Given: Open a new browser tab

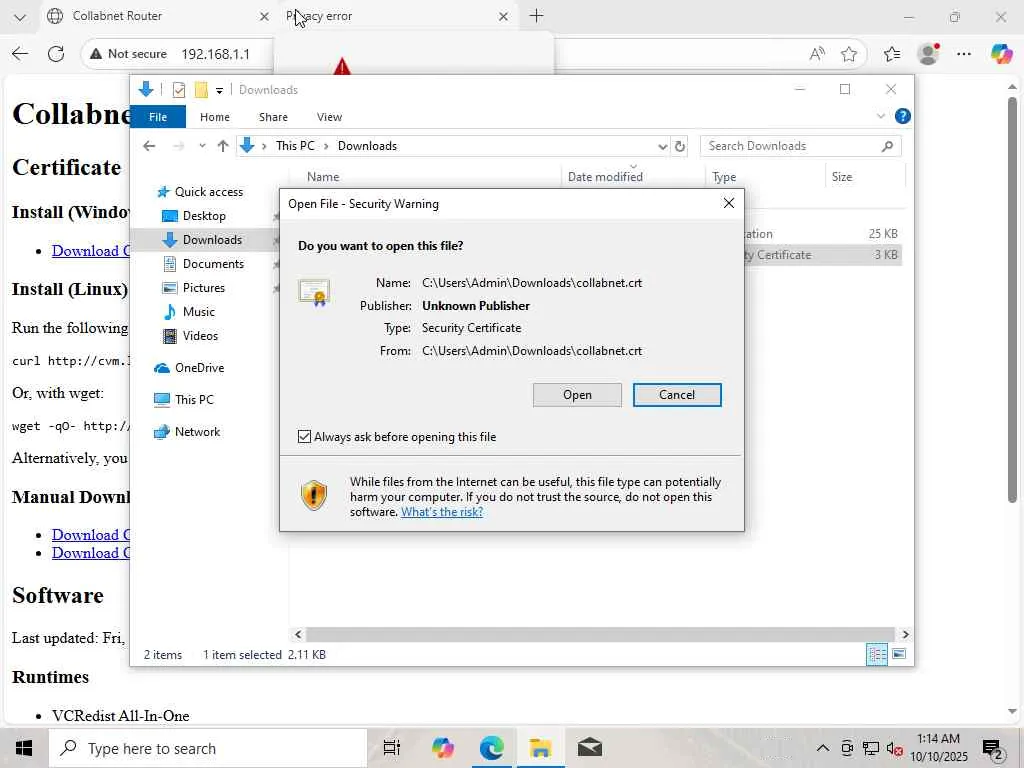Looking at the screenshot, I should click(x=536, y=16).
